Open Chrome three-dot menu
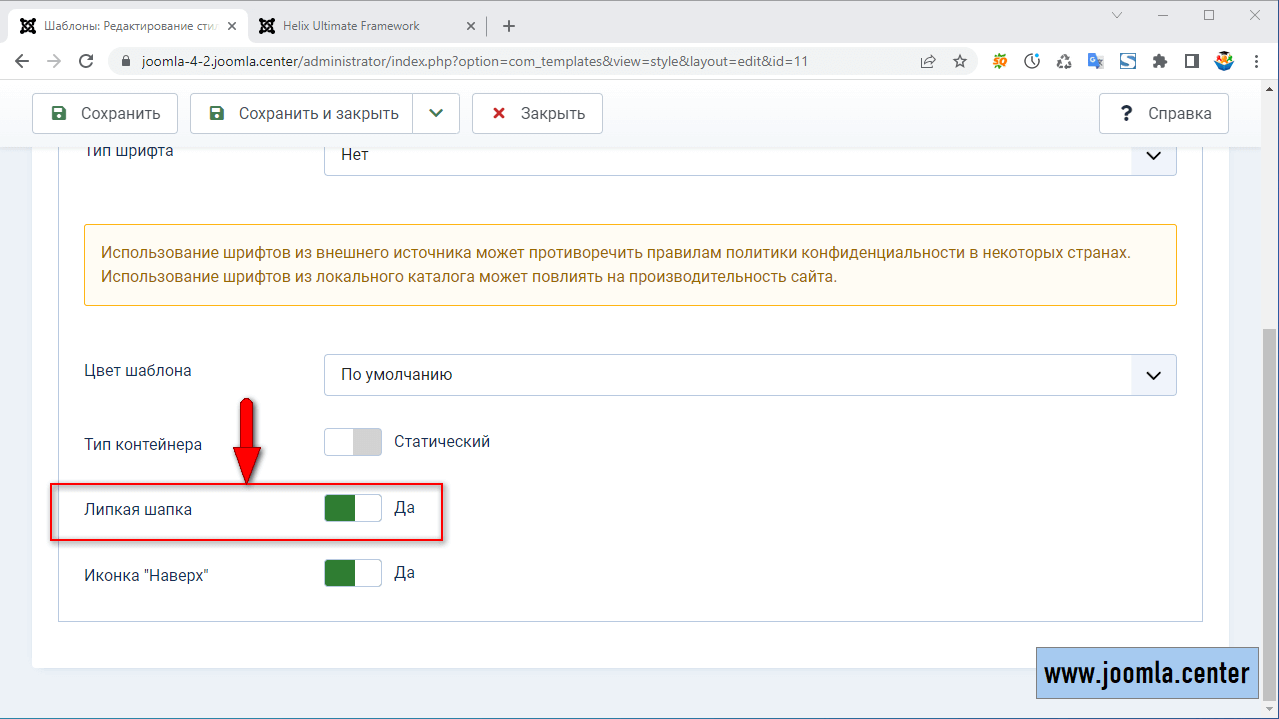This screenshot has height=719, width=1279. pos(1257,61)
